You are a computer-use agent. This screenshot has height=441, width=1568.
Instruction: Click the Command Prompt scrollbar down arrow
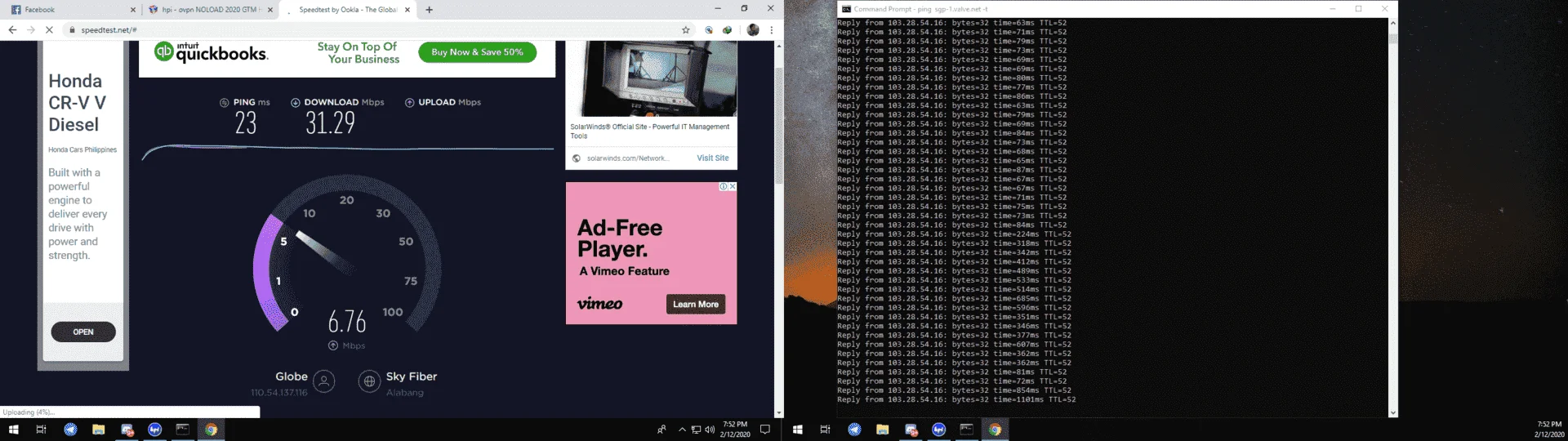[1393, 413]
